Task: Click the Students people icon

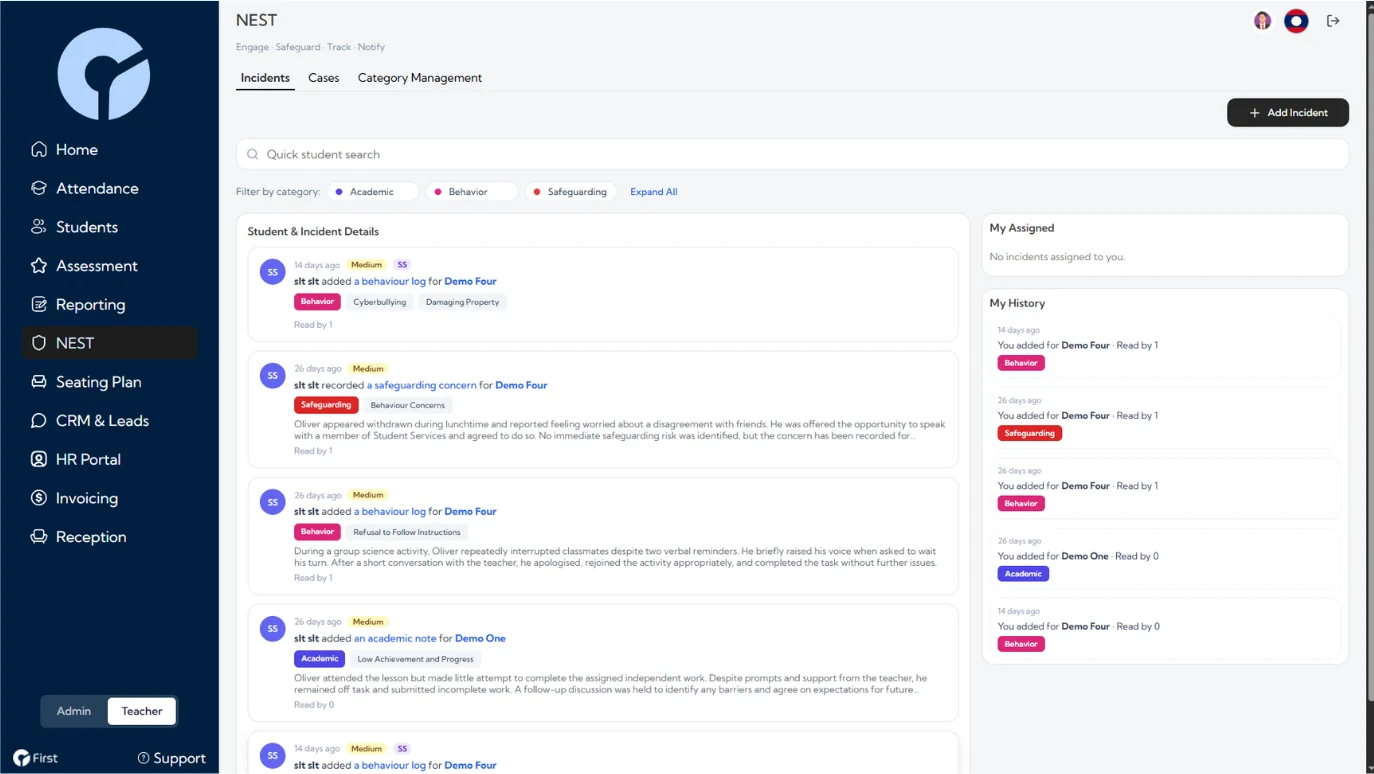Action: (39, 227)
